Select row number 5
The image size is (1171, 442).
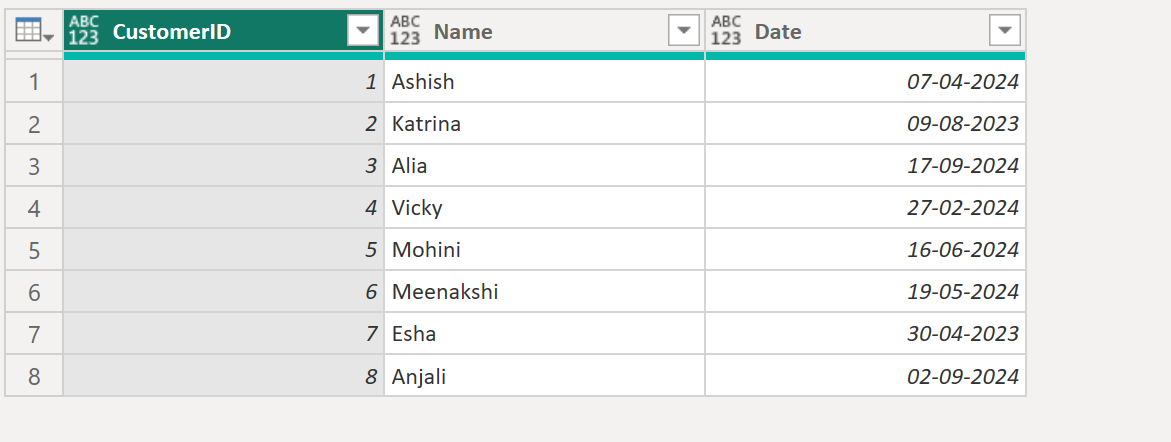34,250
